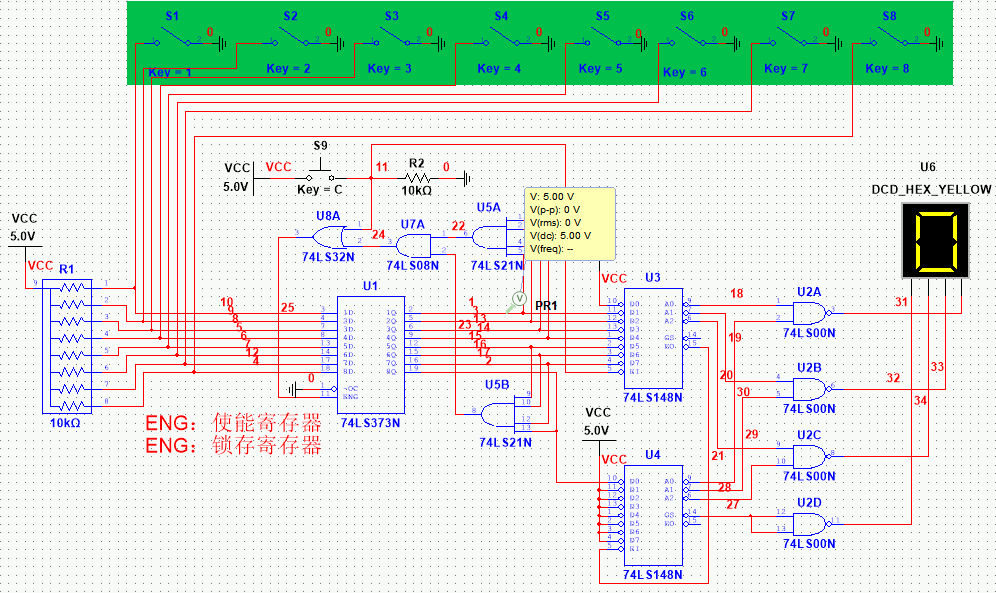Click the ground symbol at U1 OC pin
The height and width of the screenshot is (593, 996).
292,389
